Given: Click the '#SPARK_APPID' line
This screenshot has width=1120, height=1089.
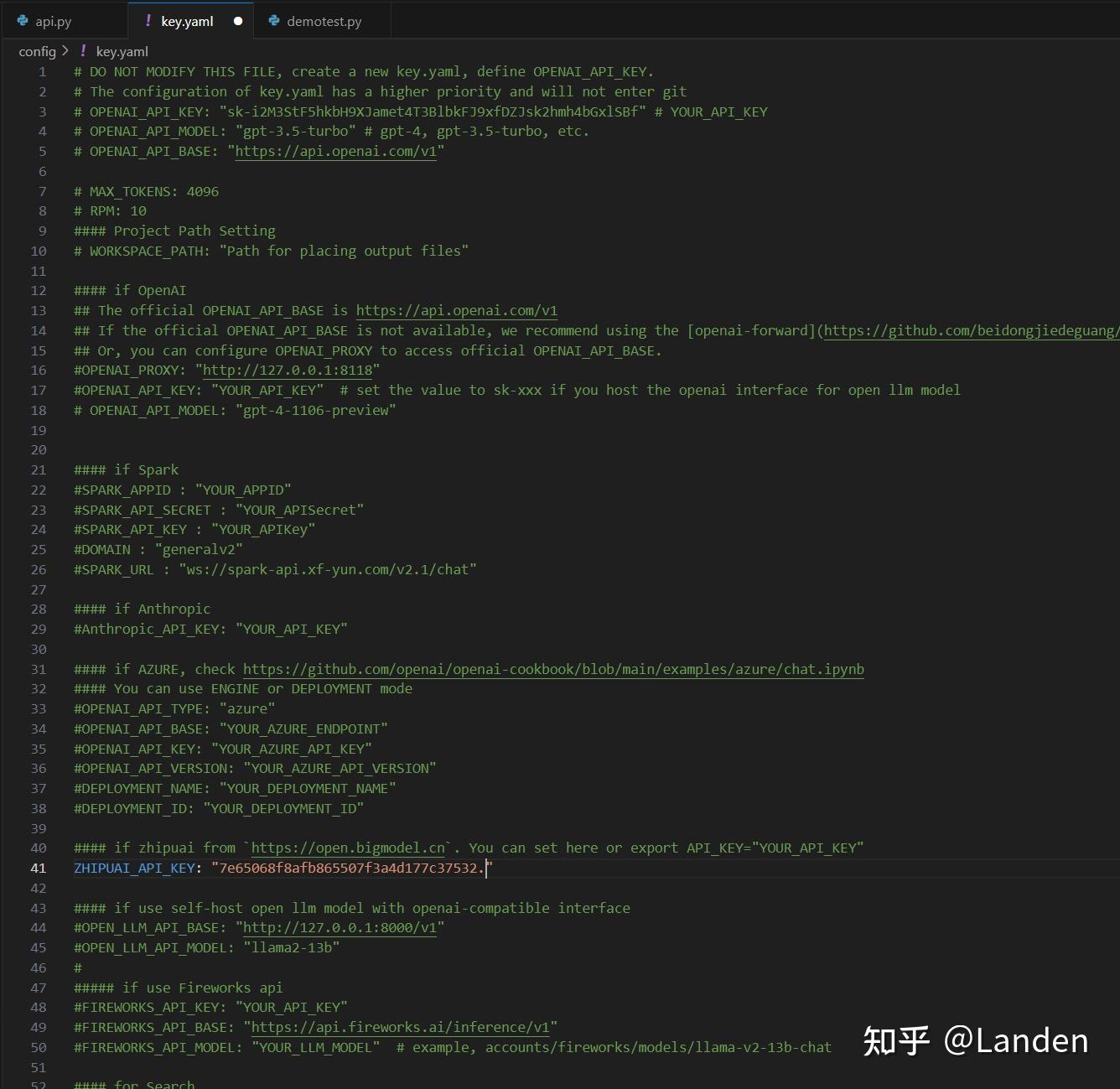Looking at the screenshot, I should point(183,490).
